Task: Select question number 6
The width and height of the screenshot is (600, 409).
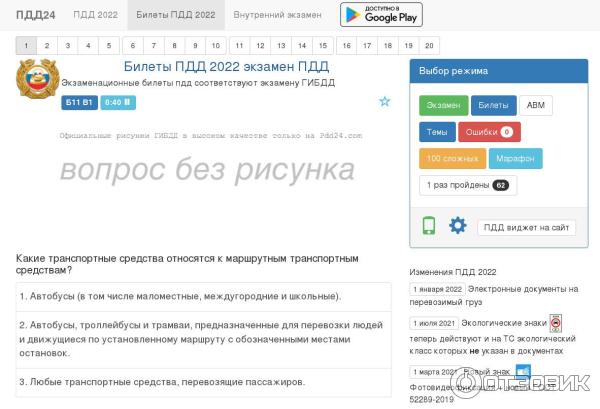Action: [133, 46]
